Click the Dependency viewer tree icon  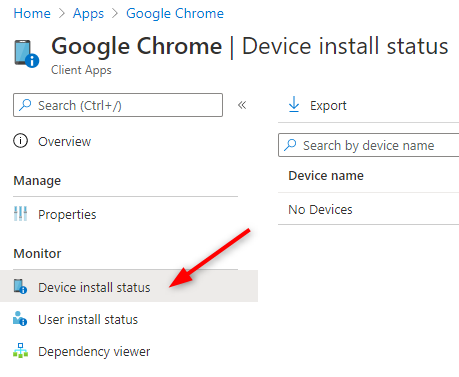coord(20,351)
